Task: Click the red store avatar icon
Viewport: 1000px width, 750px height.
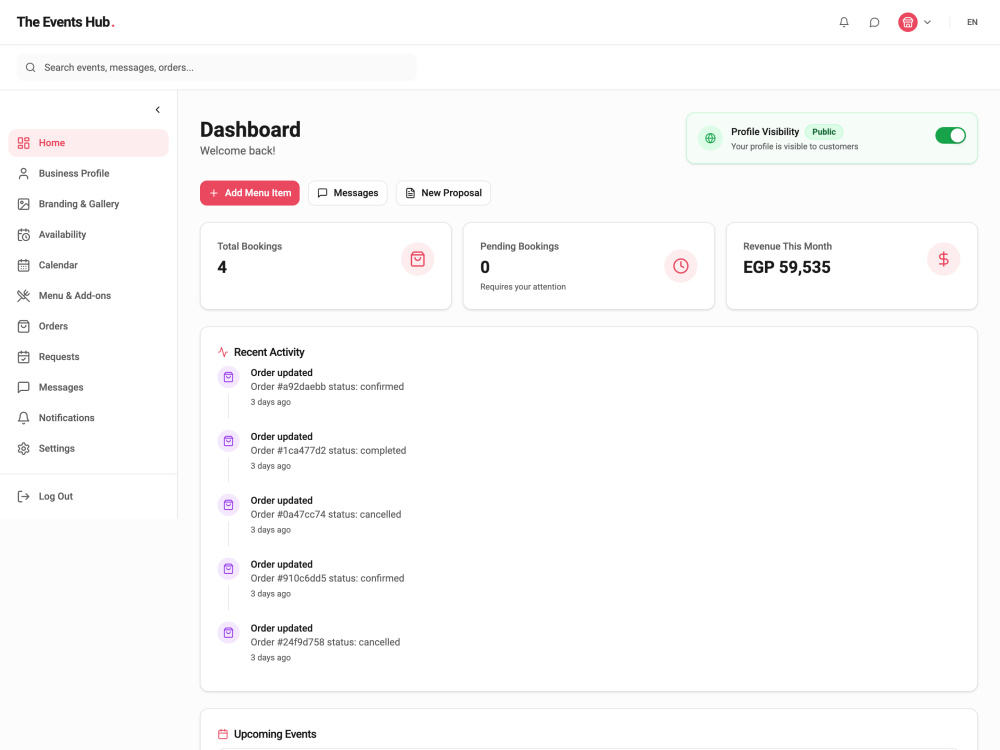Action: [x=908, y=22]
